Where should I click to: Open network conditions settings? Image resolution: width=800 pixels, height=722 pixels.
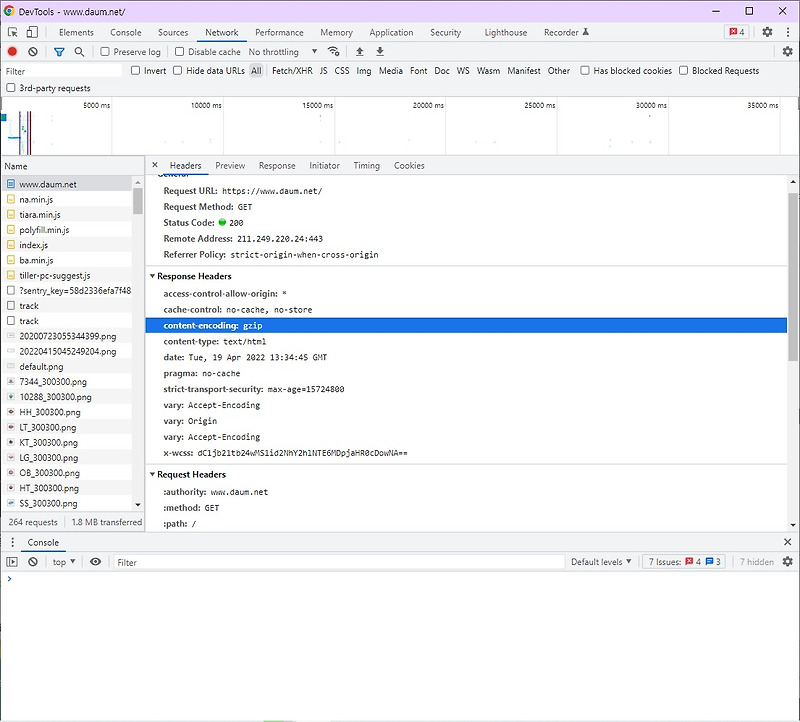[x=333, y=50]
